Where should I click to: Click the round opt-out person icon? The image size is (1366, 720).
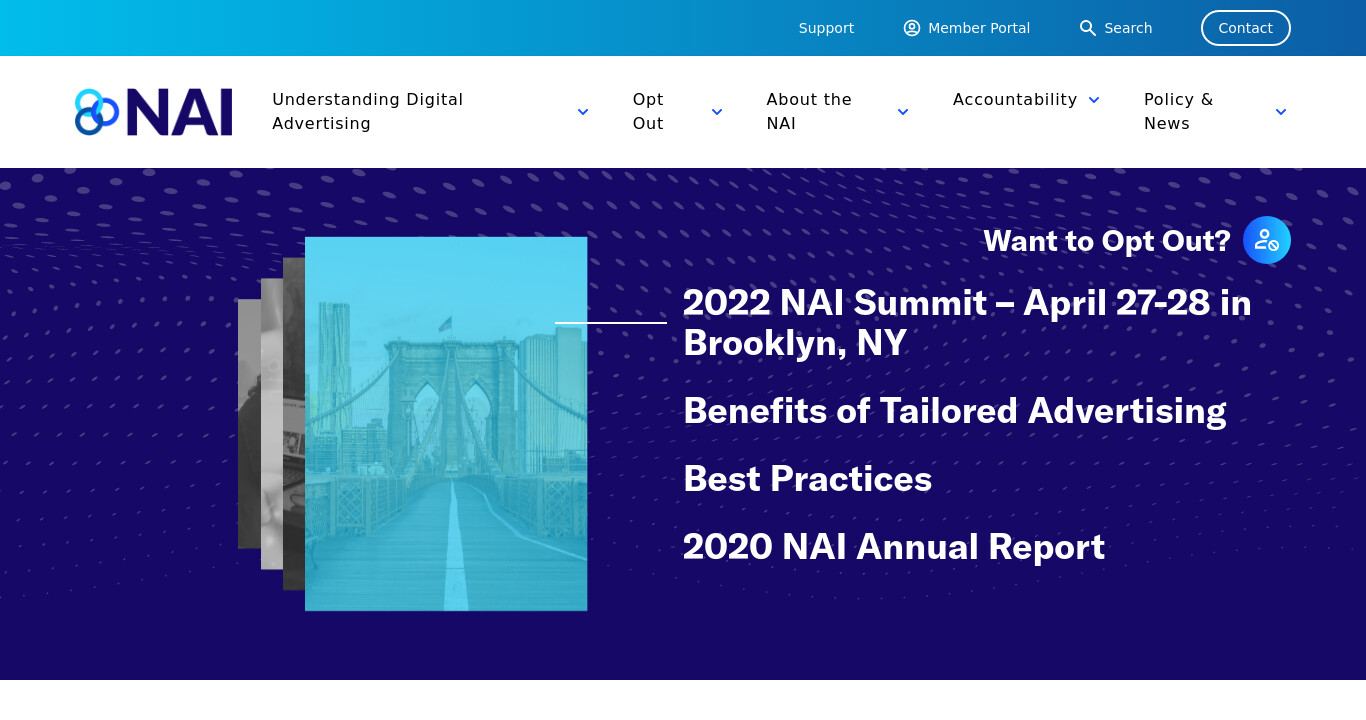1267,240
